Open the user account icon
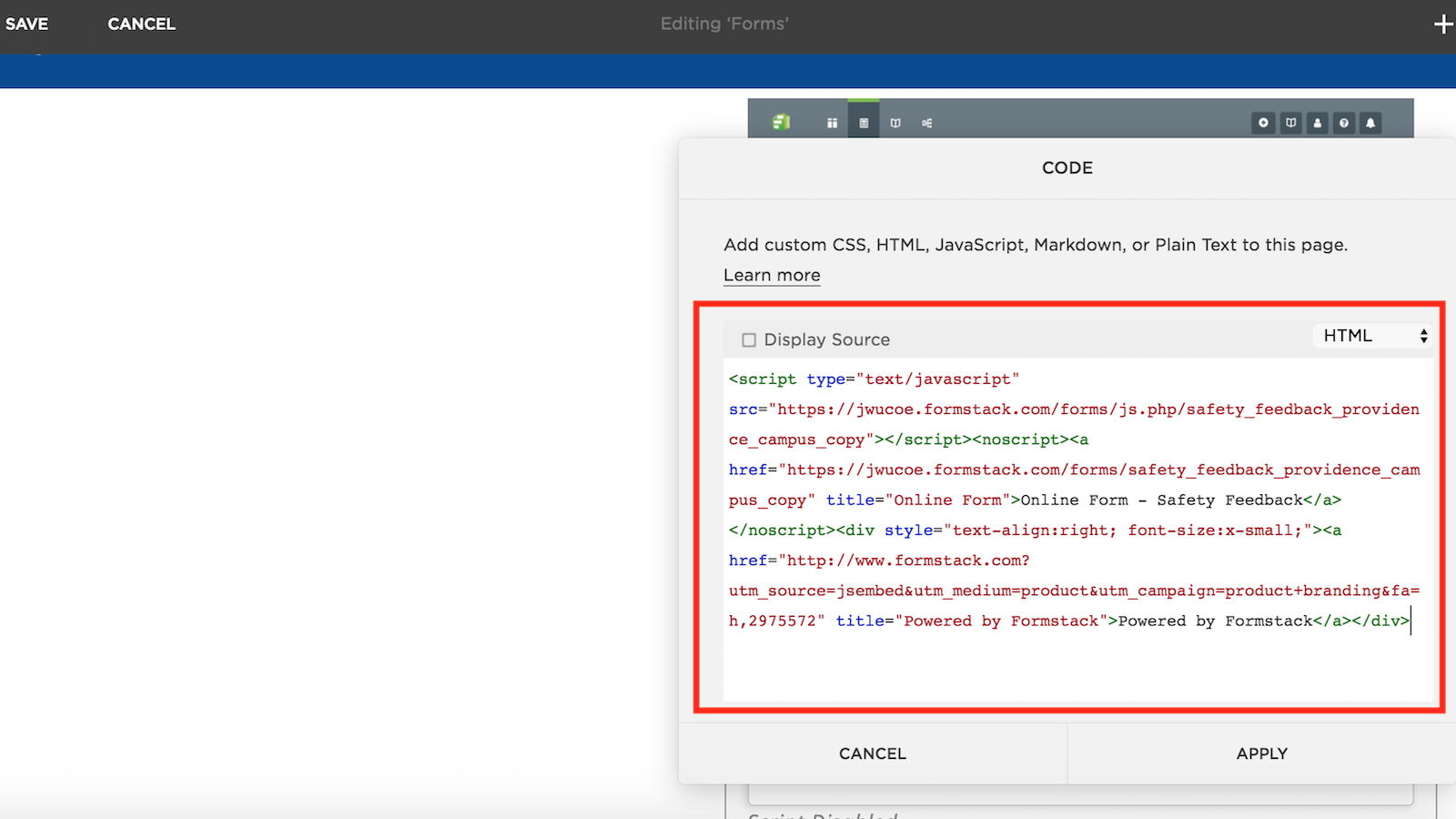This screenshot has width=1456, height=819. click(1317, 123)
